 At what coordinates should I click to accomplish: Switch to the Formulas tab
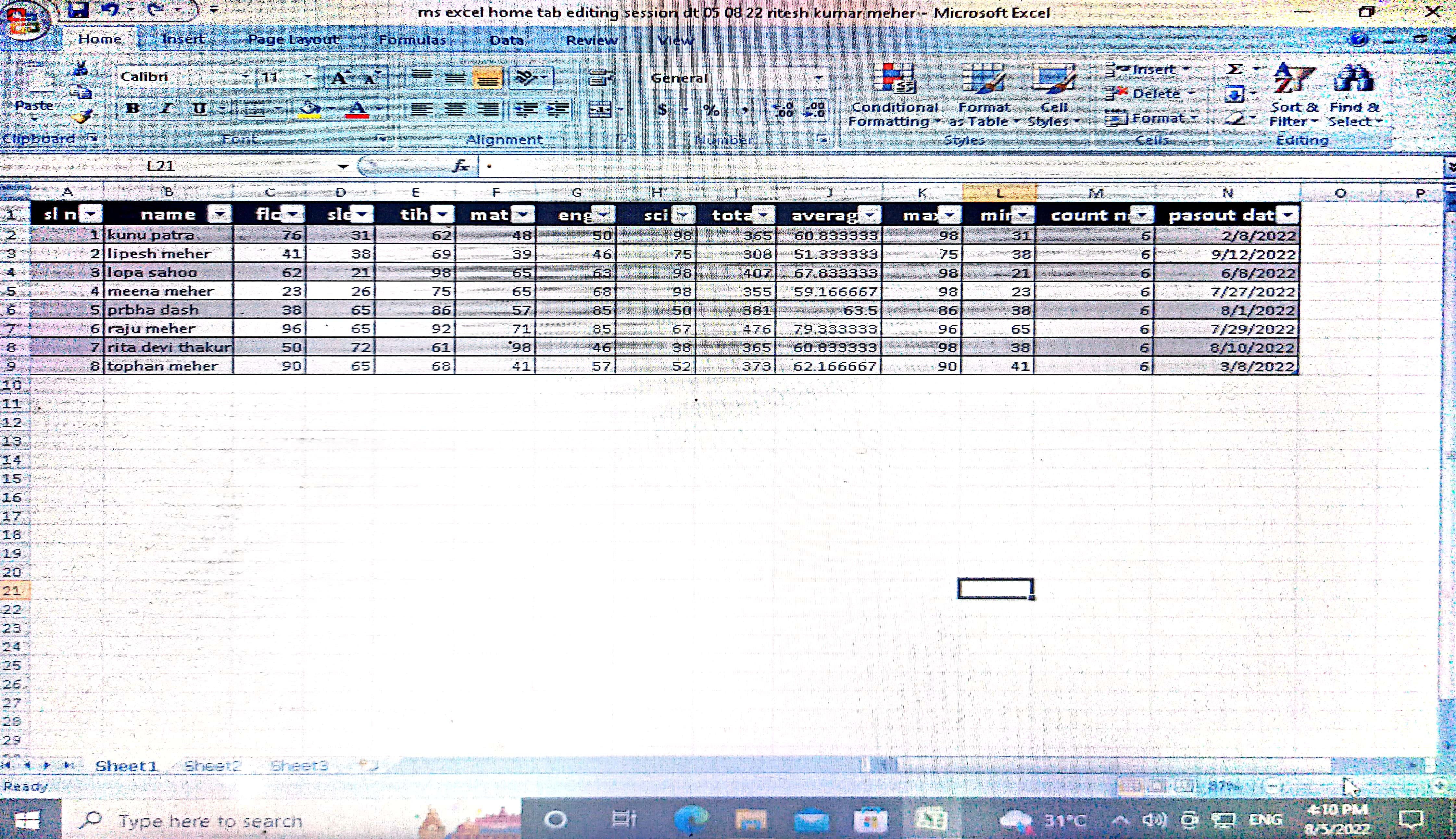click(412, 40)
